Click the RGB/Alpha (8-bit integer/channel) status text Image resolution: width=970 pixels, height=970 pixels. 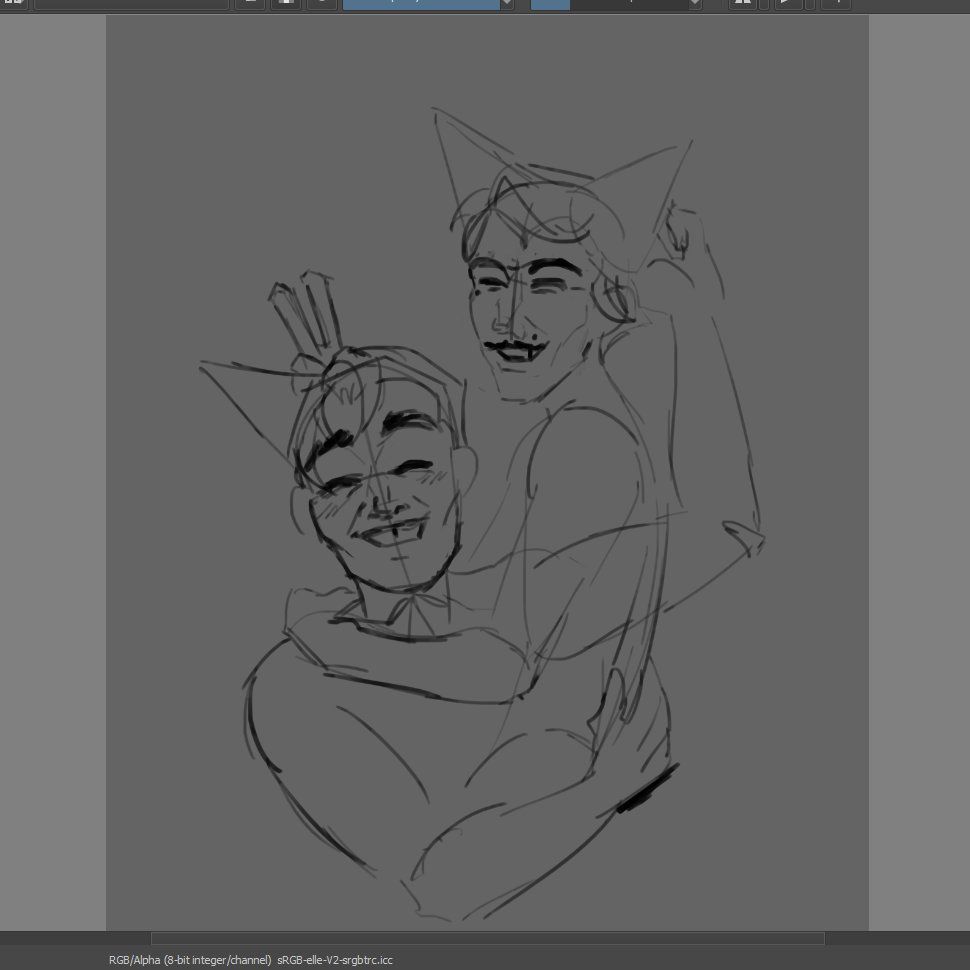(190, 960)
